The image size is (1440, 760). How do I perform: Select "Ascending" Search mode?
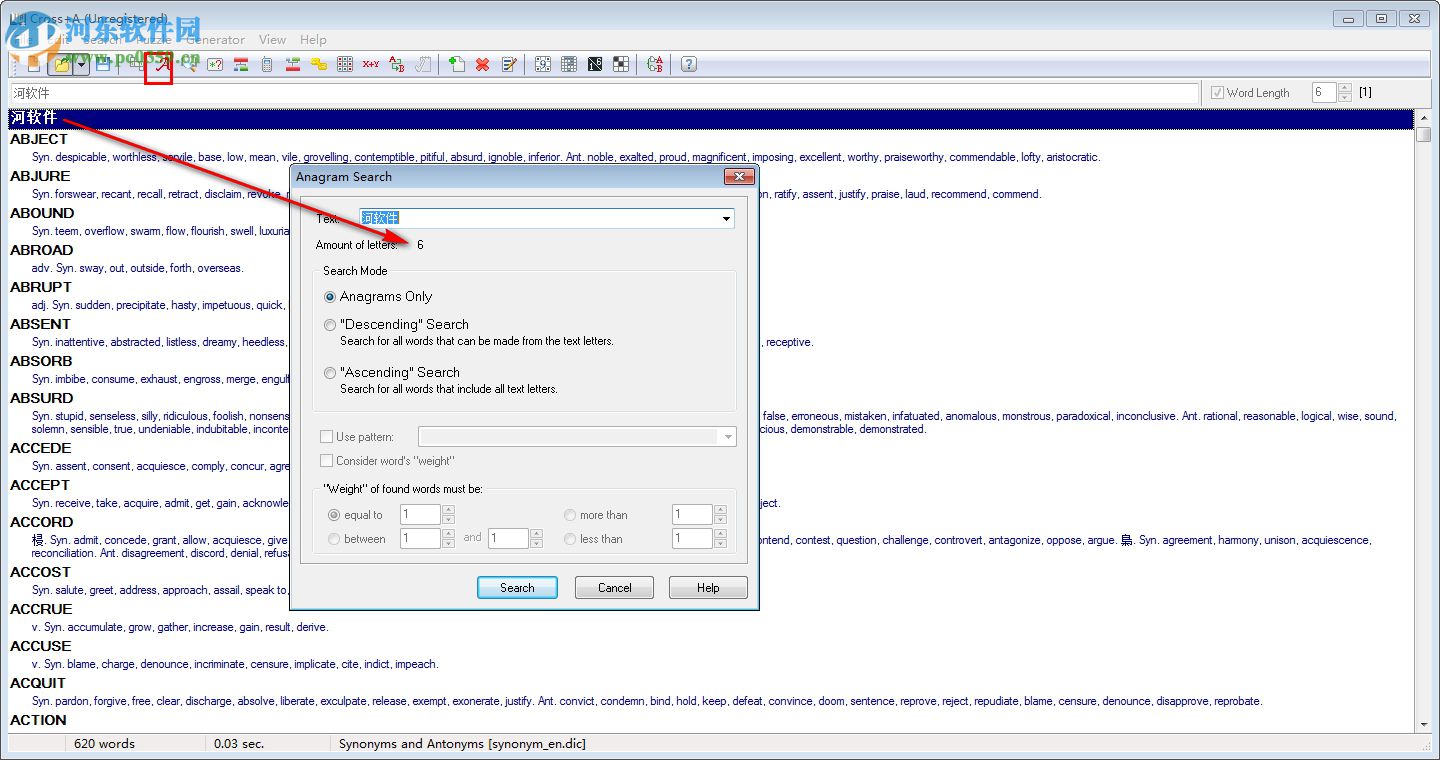coord(330,373)
